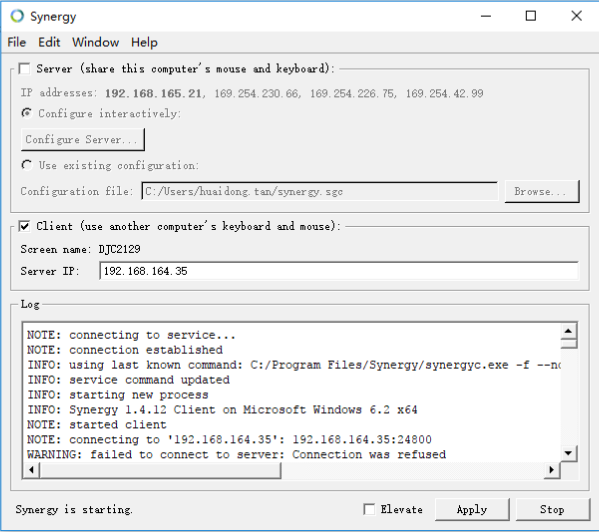
Task: Select Use existing configuration radio button
Action: coord(27,165)
